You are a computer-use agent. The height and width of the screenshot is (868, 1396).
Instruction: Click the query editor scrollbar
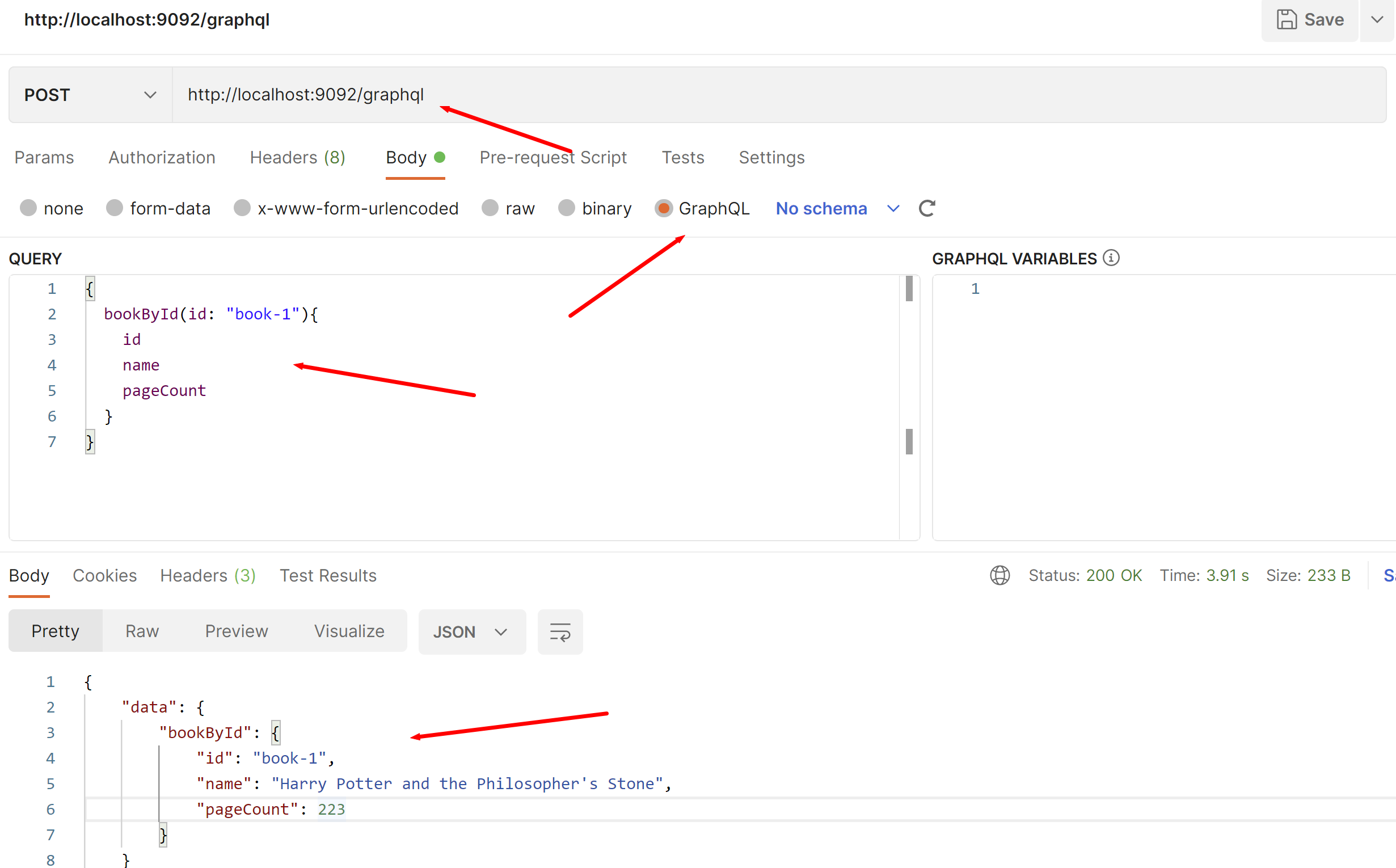(909, 407)
